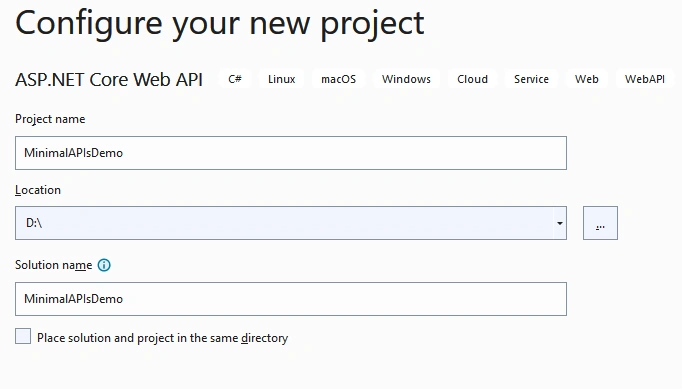Select the C# tag
682x389 pixels.
[235, 79]
